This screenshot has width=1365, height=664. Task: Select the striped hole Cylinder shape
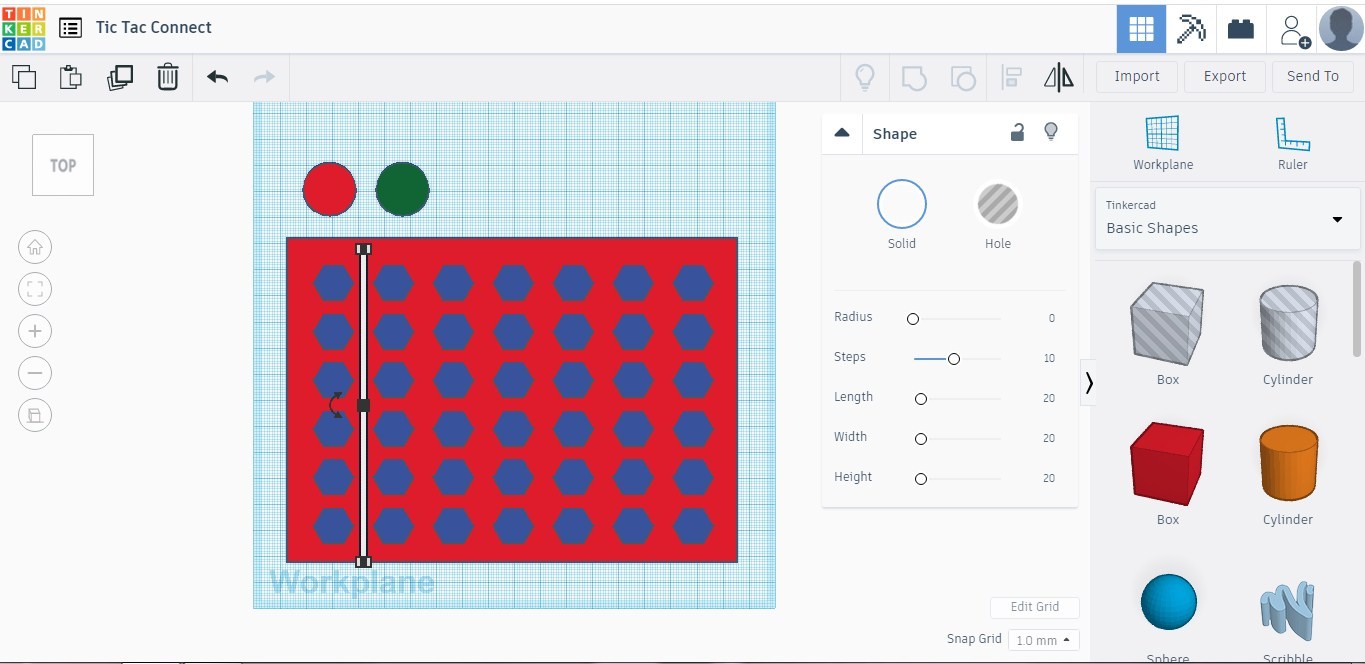(x=1288, y=322)
